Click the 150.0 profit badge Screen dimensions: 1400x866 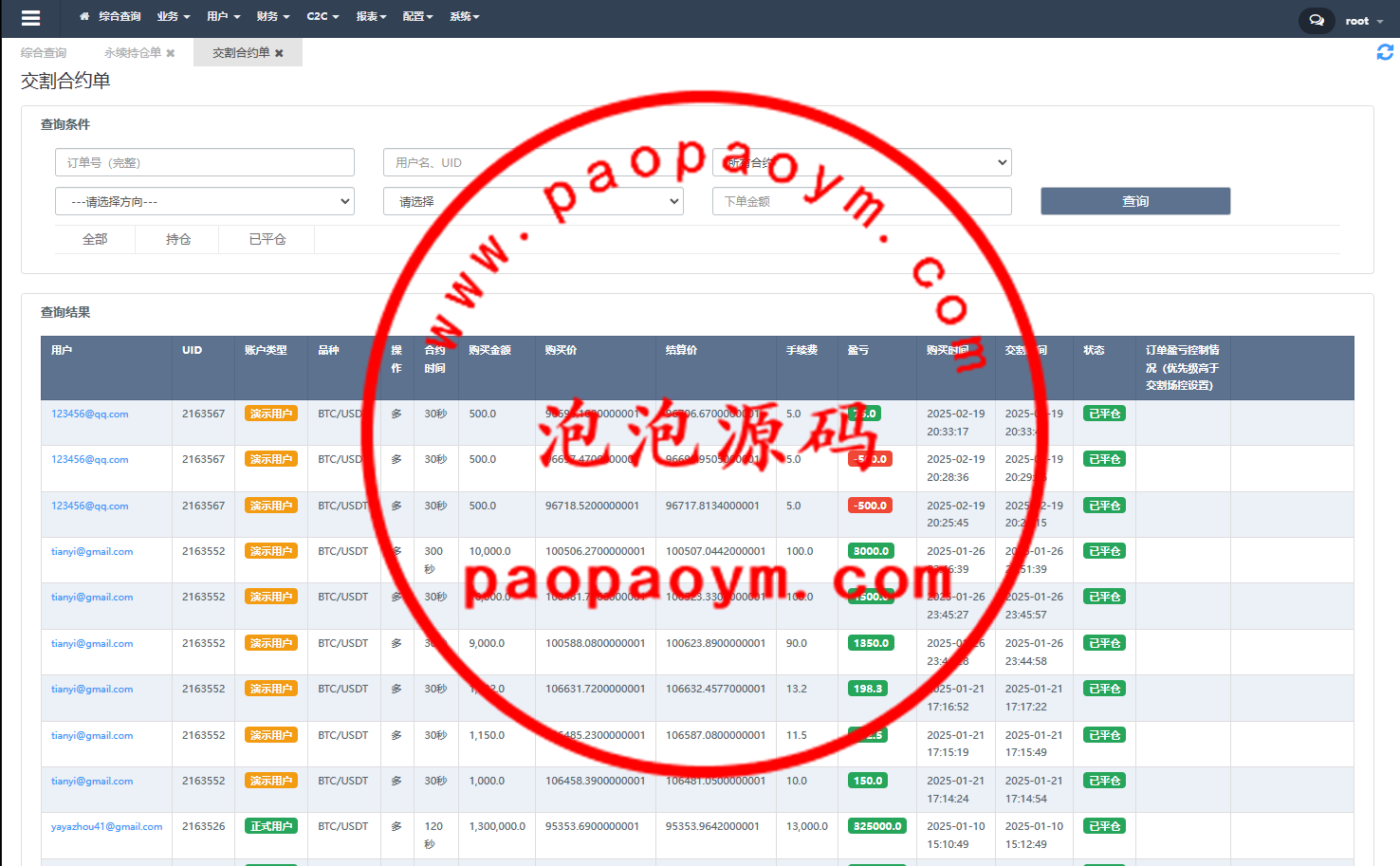coord(868,781)
